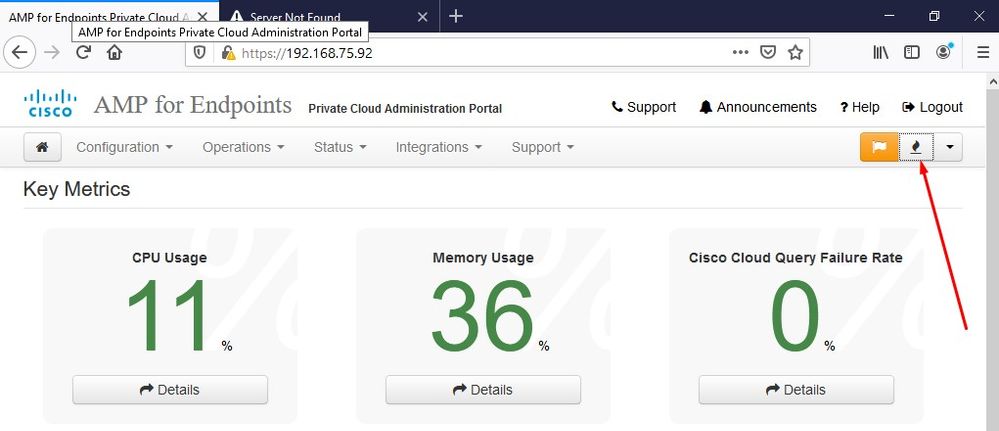The width and height of the screenshot is (999, 431).
Task: Click the browser forward arrow
Action: pos(52,52)
